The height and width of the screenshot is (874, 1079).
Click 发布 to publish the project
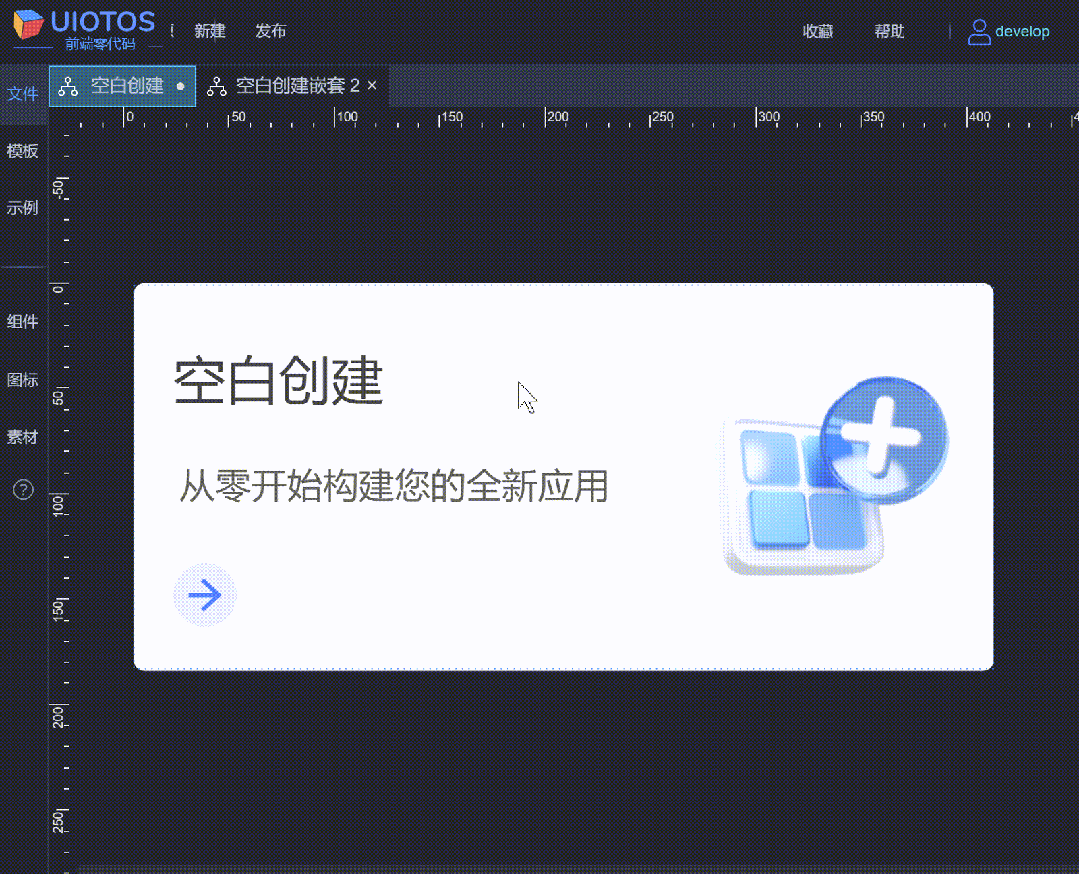coord(270,31)
